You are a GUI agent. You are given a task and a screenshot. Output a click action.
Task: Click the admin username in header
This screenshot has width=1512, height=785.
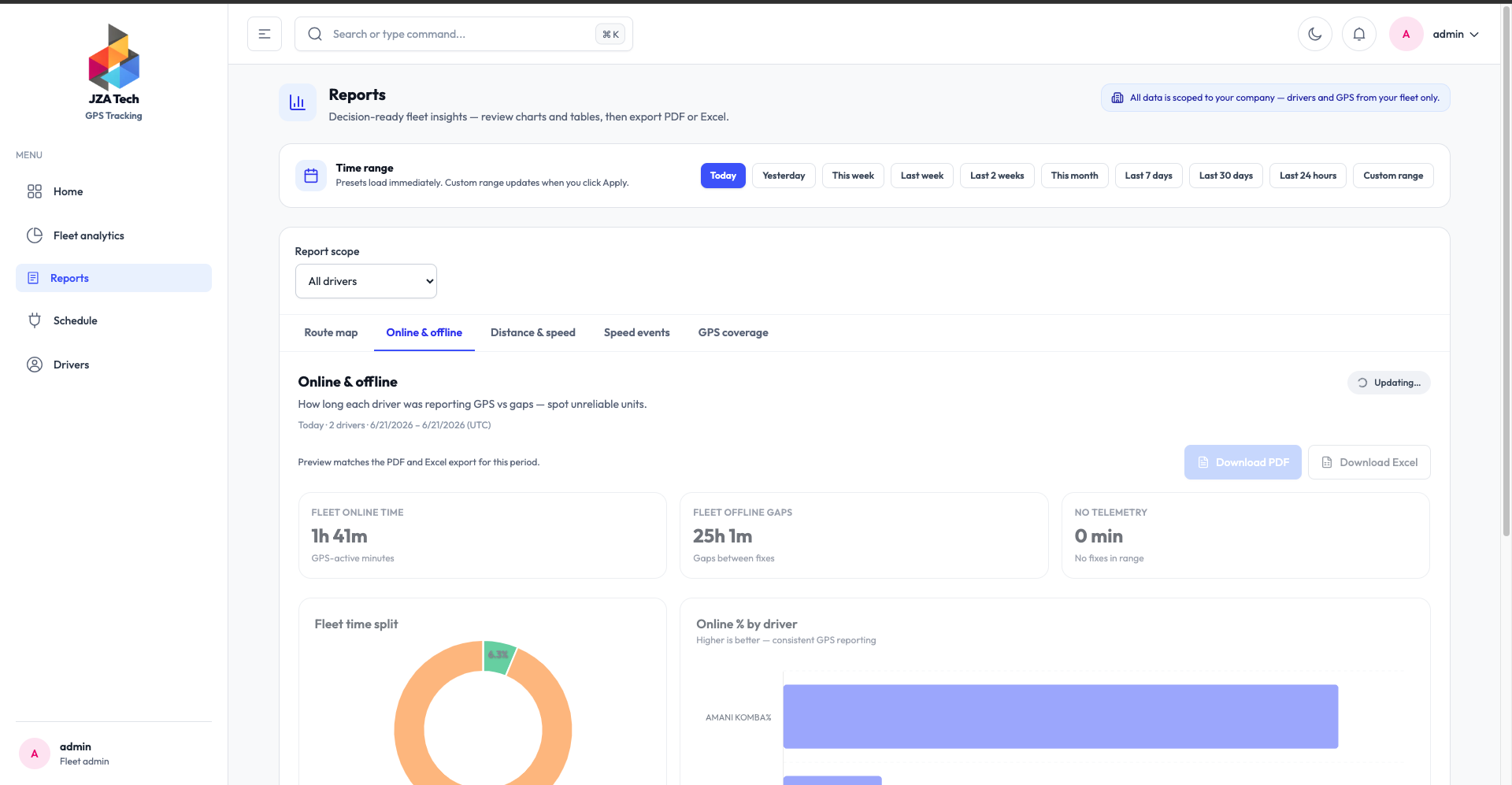[1448, 34]
